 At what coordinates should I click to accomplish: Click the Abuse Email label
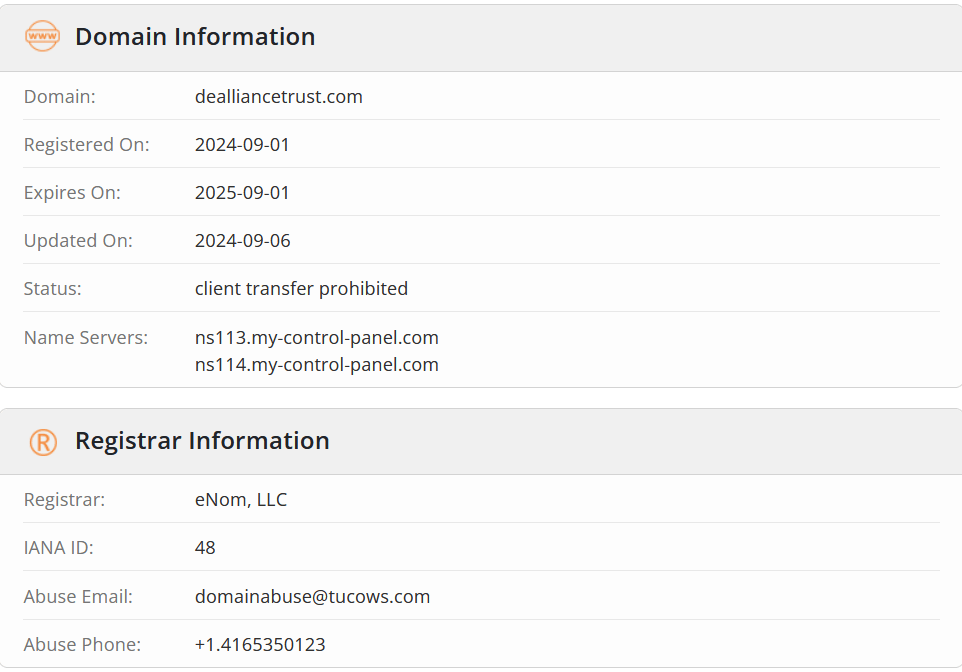click(x=78, y=597)
